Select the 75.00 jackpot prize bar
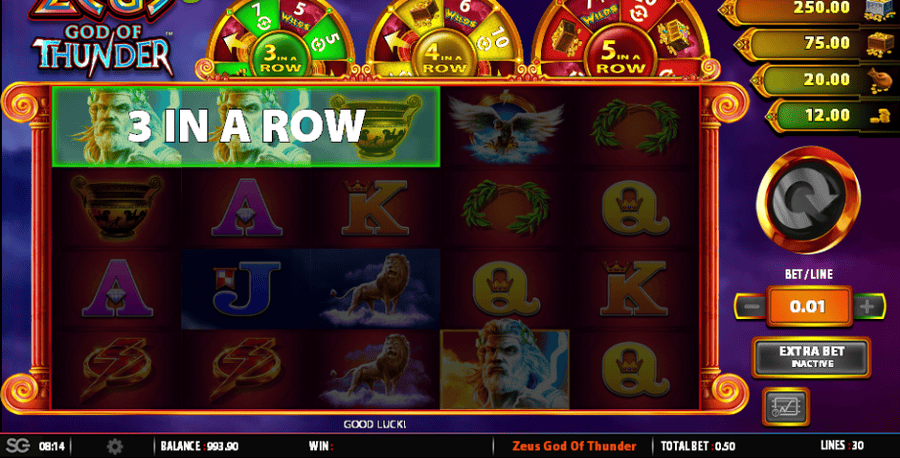Viewport: 900px width, 458px height. [816, 43]
